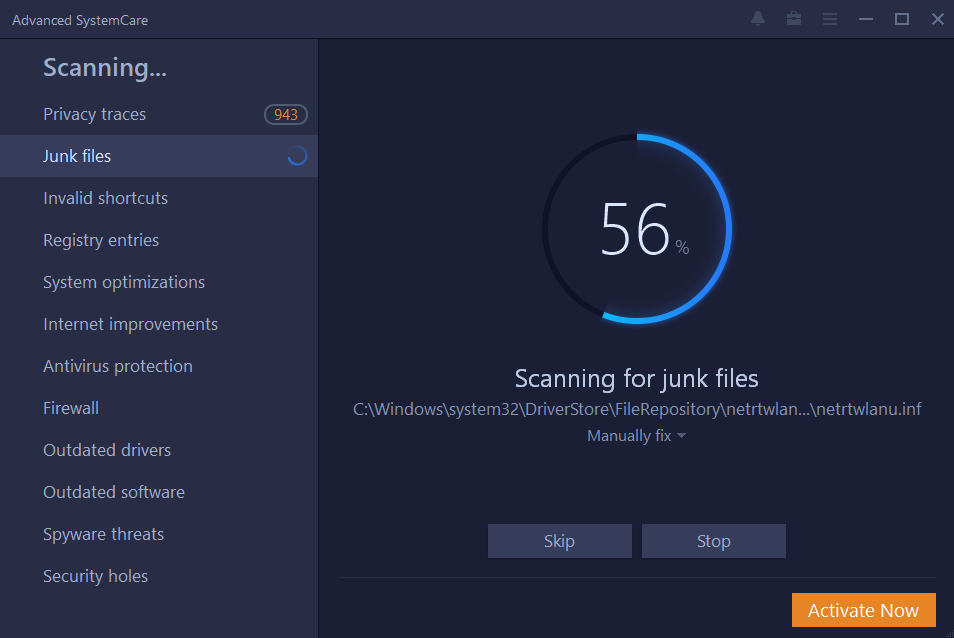Image resolution: width=954 pixels, height=638 pixels.
Task: Select Outdated drivers item
Action: tap(159, 450)
